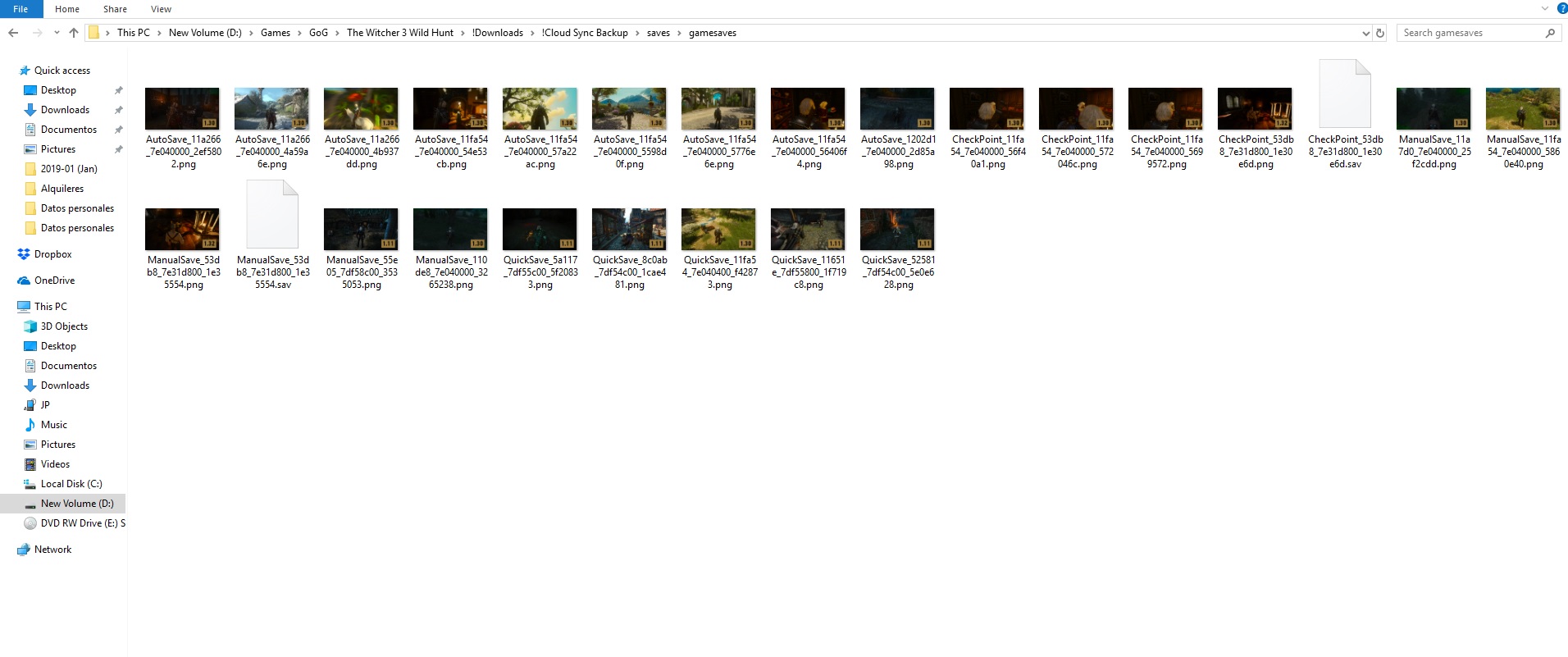Select Quick access in navigation pane

pos(62,71)
